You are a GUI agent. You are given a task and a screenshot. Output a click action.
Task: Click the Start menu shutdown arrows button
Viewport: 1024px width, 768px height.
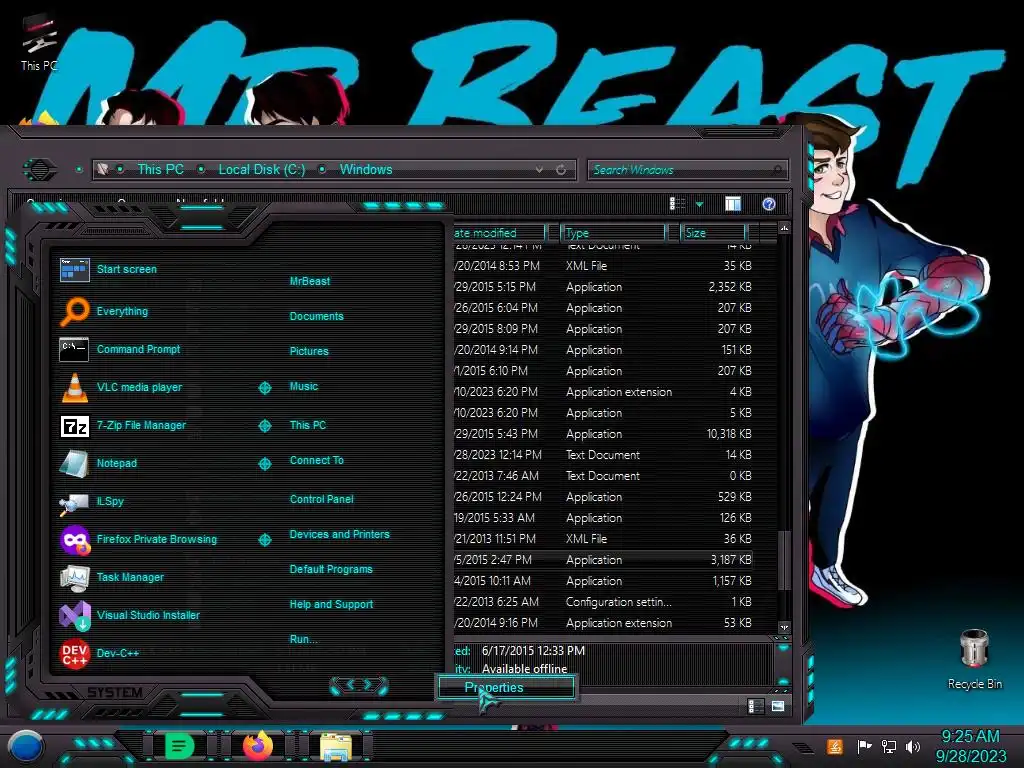tap(359, 685)
